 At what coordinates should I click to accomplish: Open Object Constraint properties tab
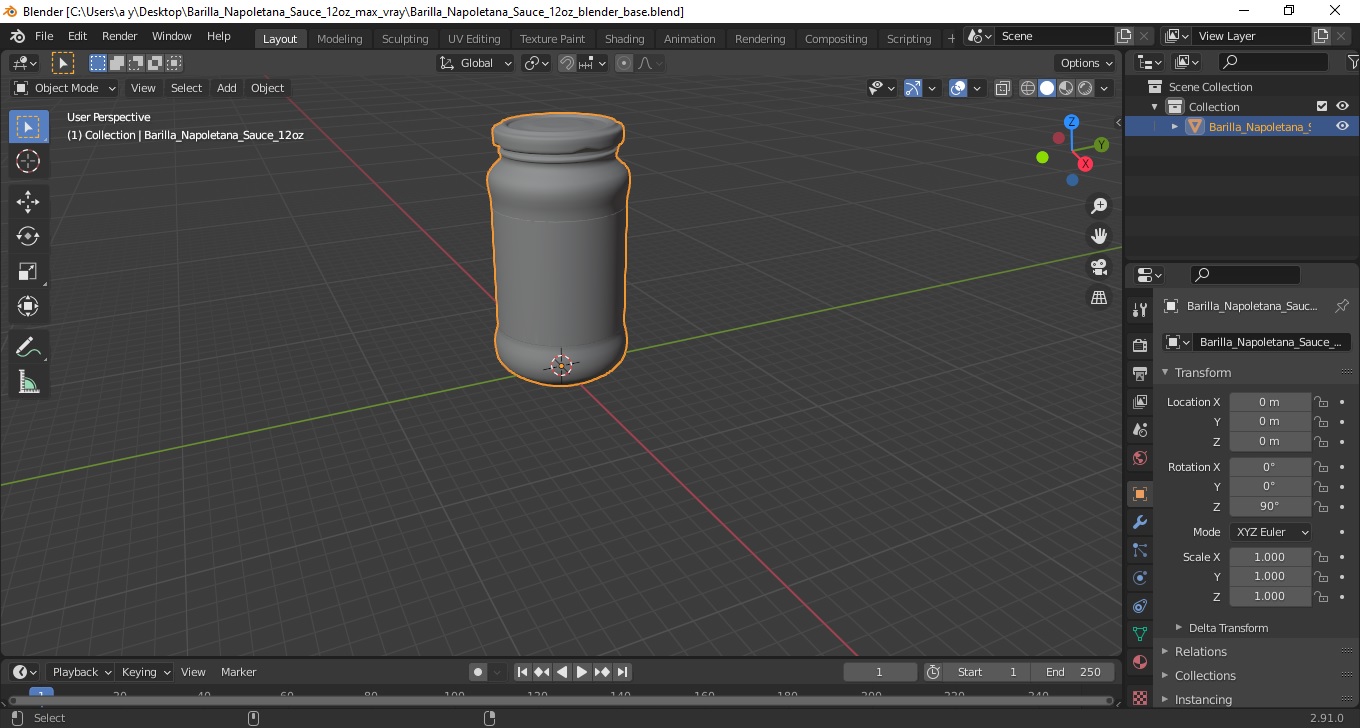point(1140,606)
